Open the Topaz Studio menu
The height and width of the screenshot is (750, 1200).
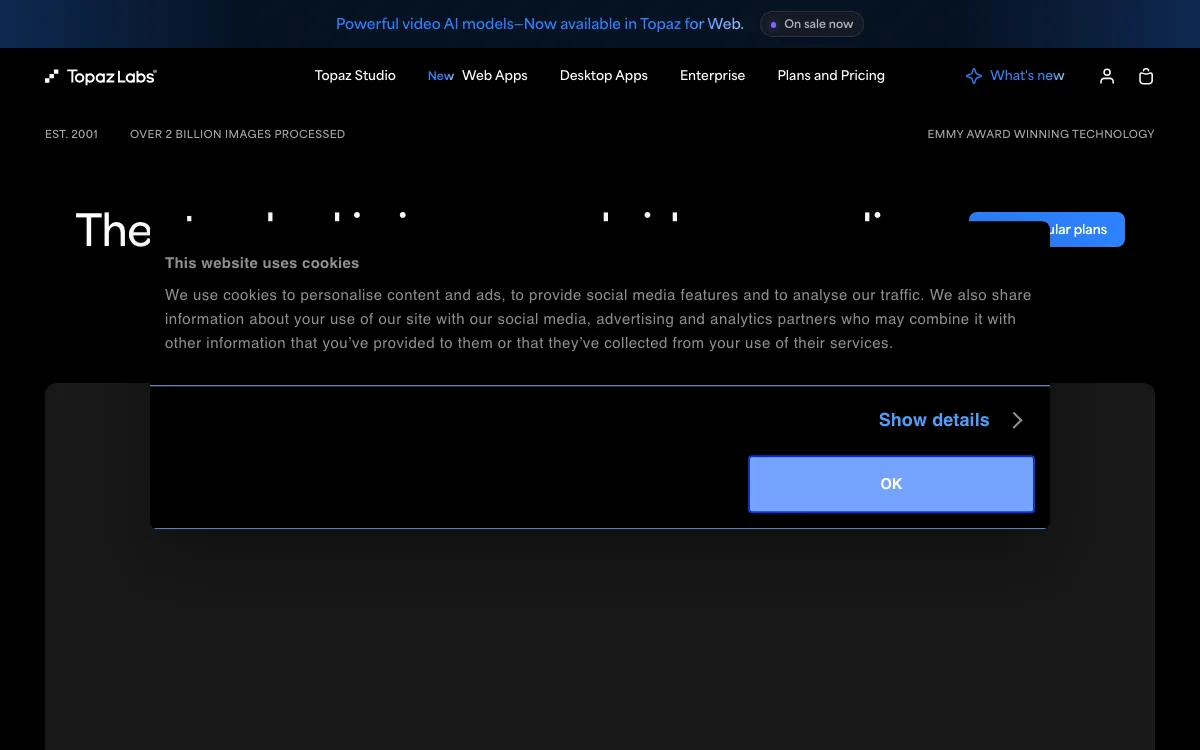(x=355, y=76)
